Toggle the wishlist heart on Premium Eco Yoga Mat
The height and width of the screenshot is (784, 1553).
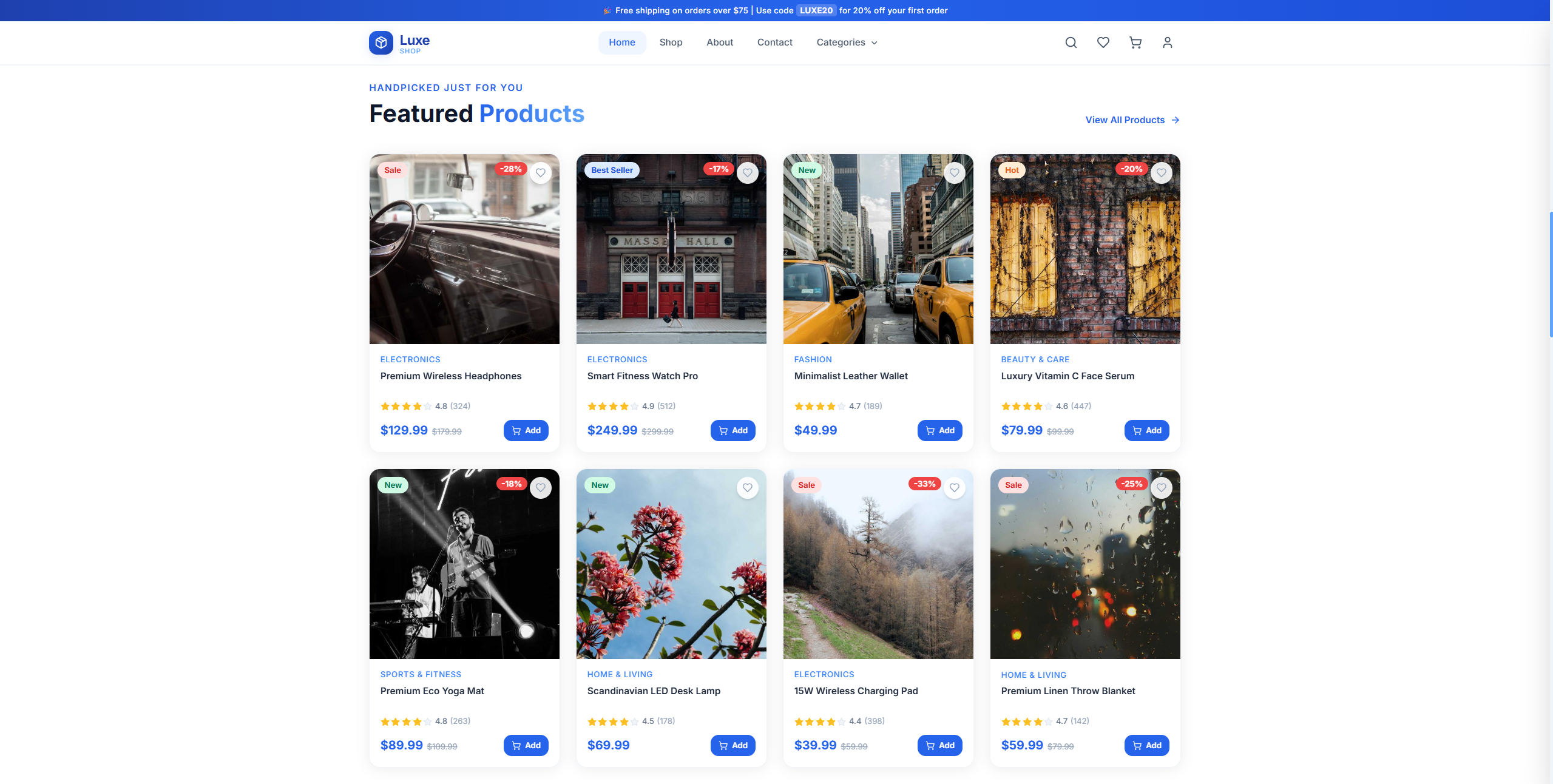point(540,487)
